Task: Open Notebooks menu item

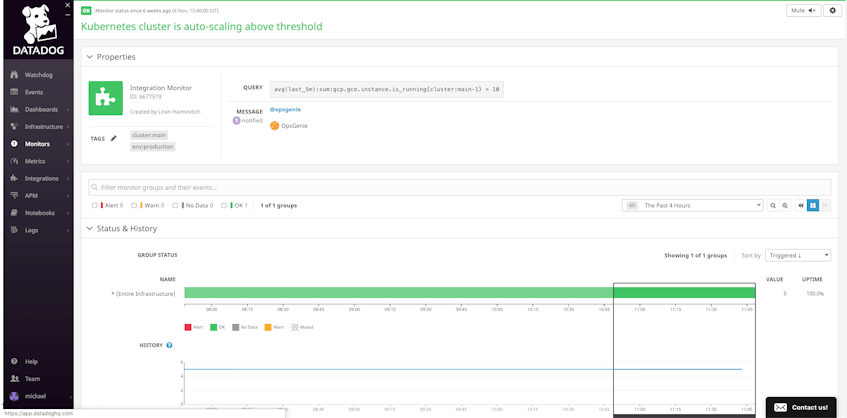Action: click(x=38, y=213)
